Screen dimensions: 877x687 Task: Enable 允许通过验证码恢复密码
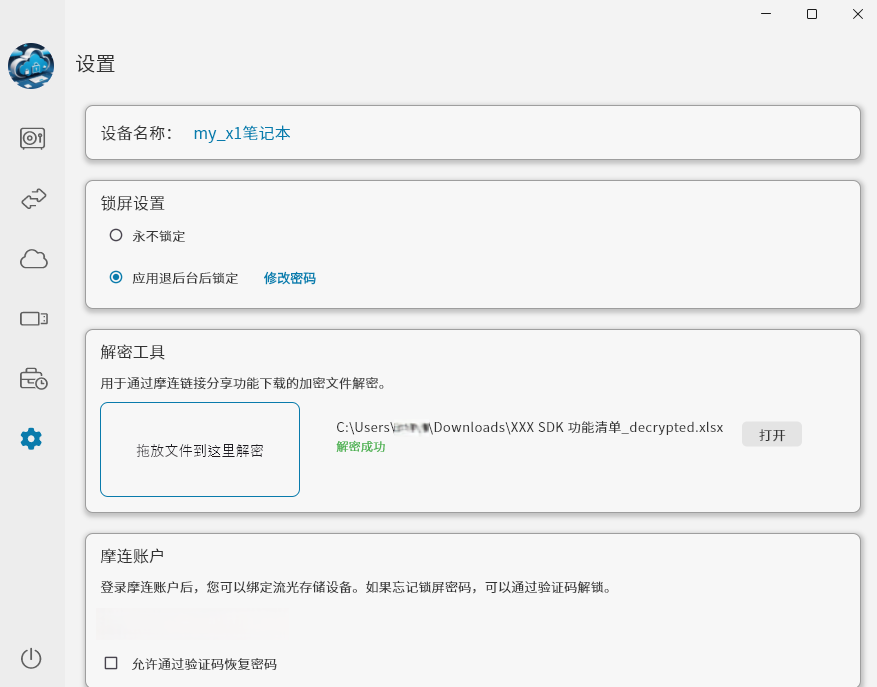click(x=113, y=664)
